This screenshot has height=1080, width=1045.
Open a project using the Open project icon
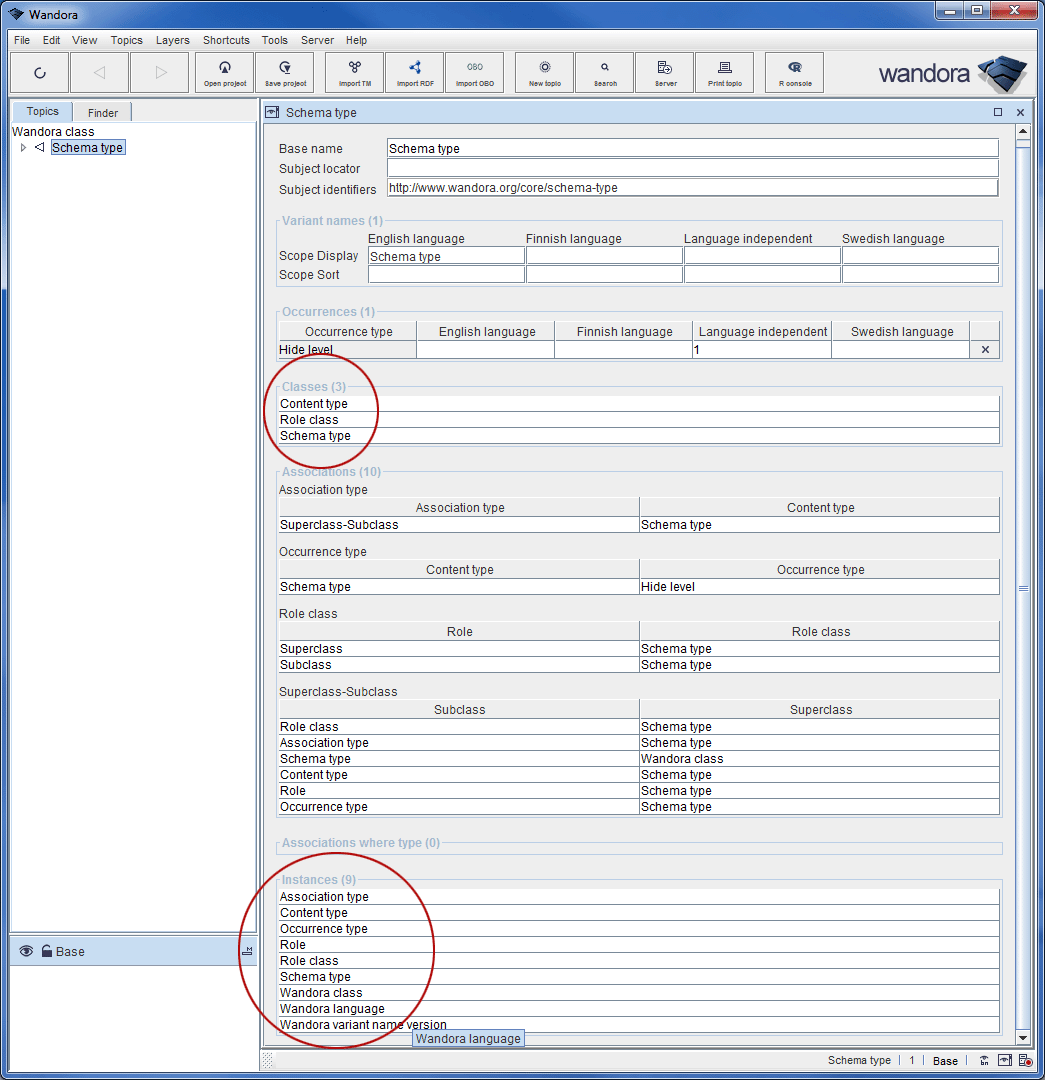(x=224, y=72)
